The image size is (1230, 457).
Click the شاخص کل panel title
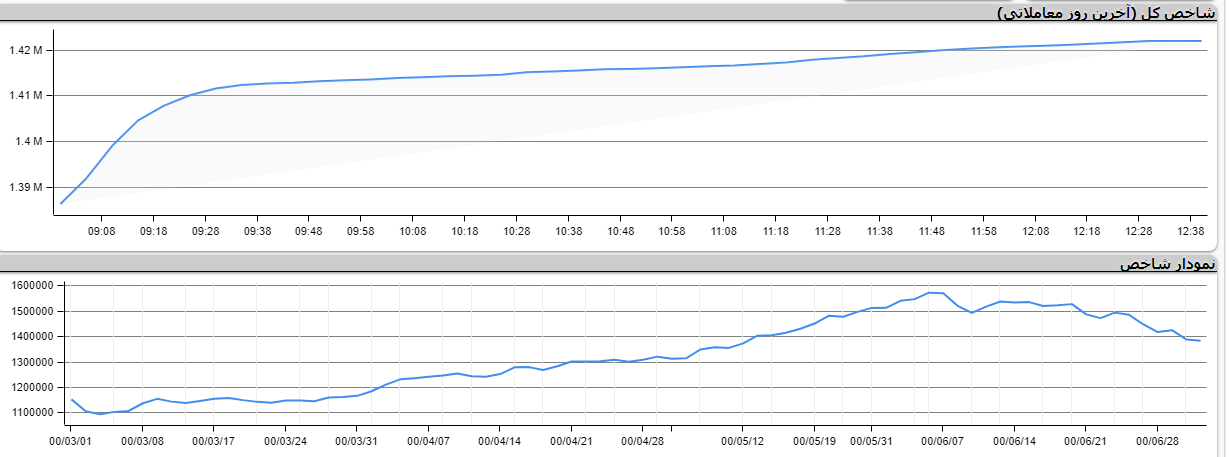(x=1110, y=13)
